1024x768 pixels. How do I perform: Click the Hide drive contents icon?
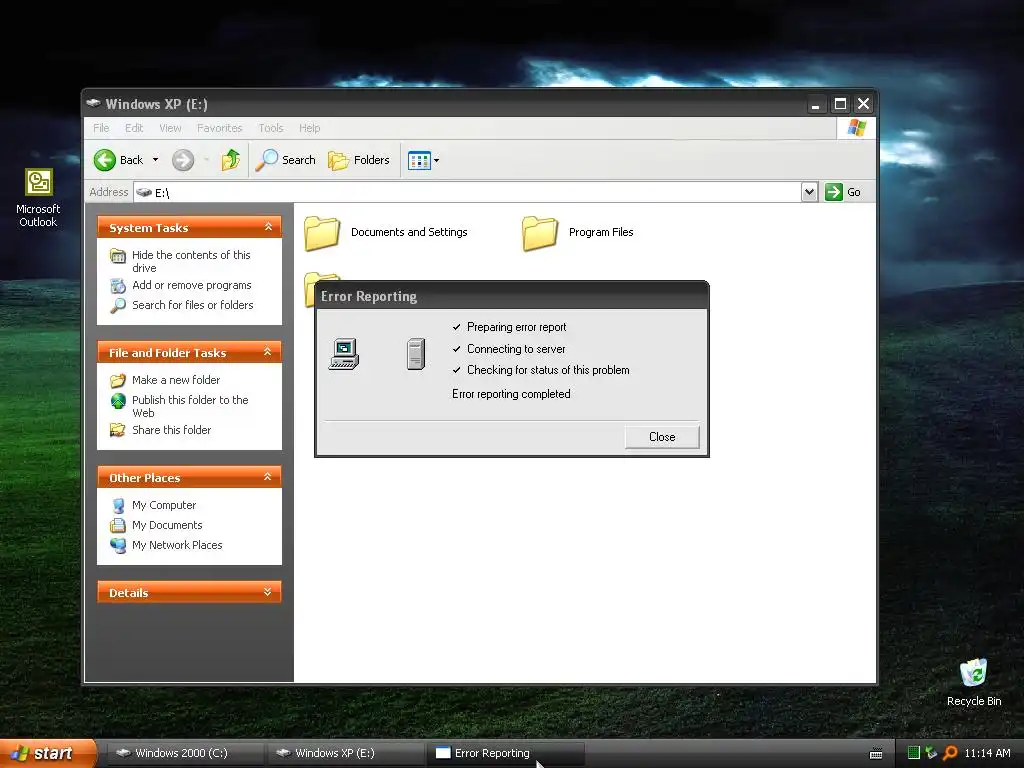click(x=118, y=256)
